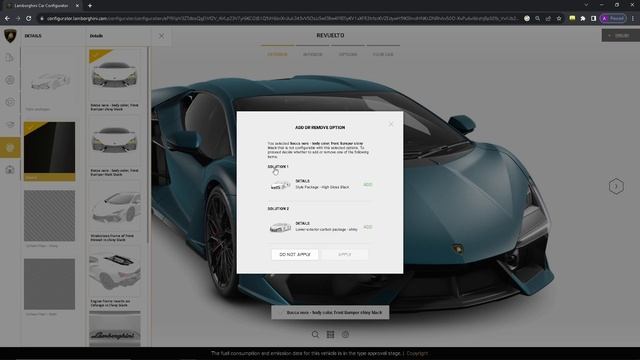Open the Paused browser profile button
This screenshot has width=640, height=360.
(x=613, y=18)
